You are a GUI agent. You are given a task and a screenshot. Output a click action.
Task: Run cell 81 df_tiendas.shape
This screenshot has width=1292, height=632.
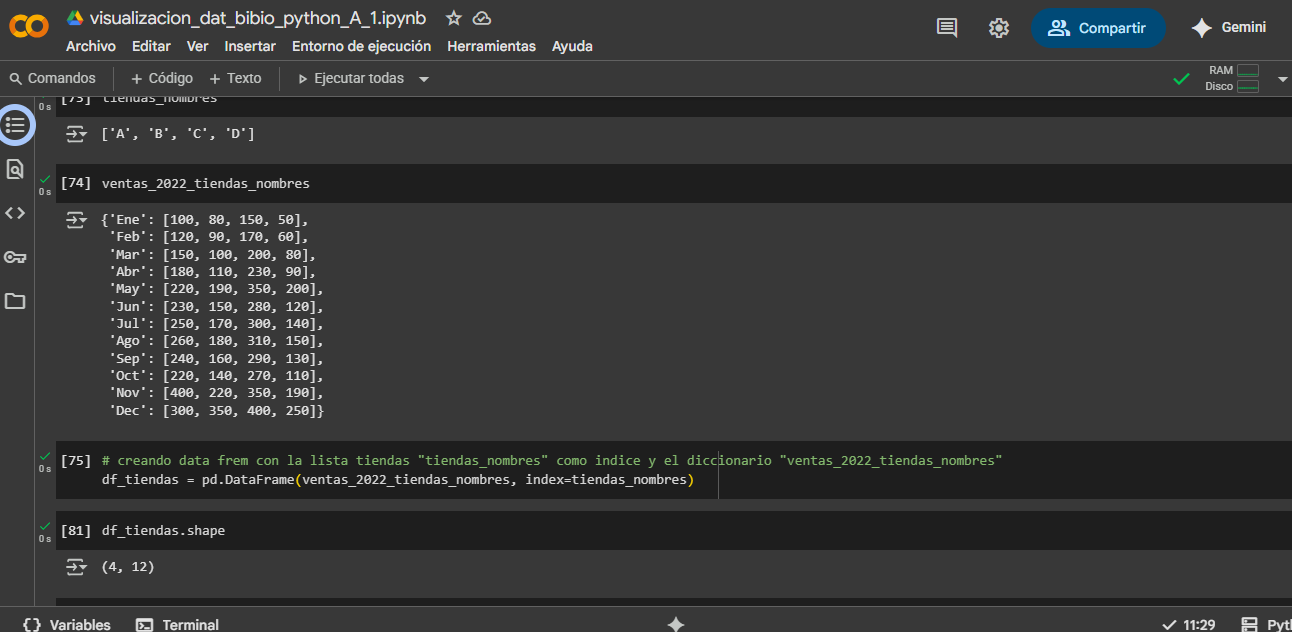[76, 531]
